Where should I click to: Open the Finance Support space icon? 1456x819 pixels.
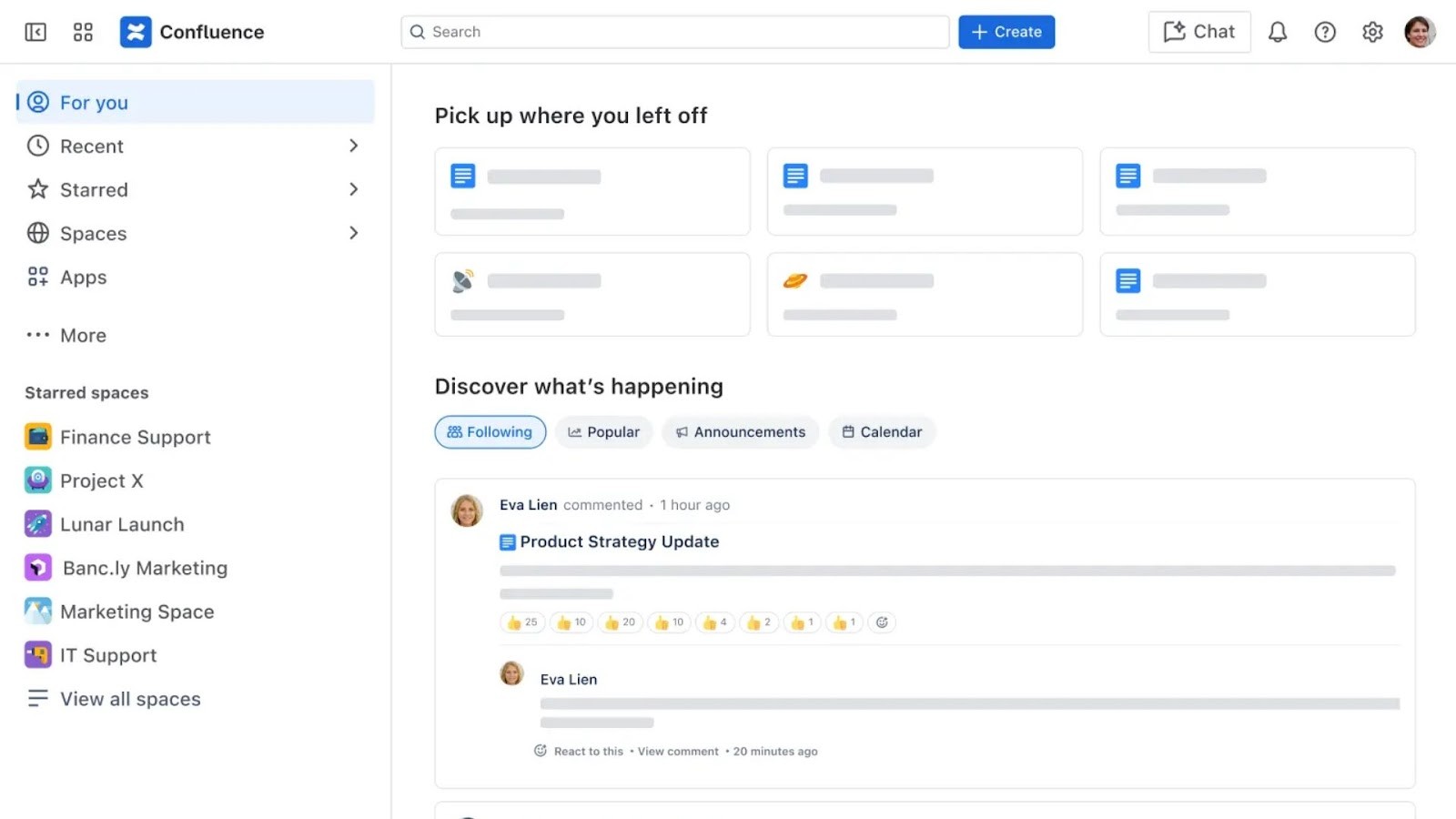37,436
